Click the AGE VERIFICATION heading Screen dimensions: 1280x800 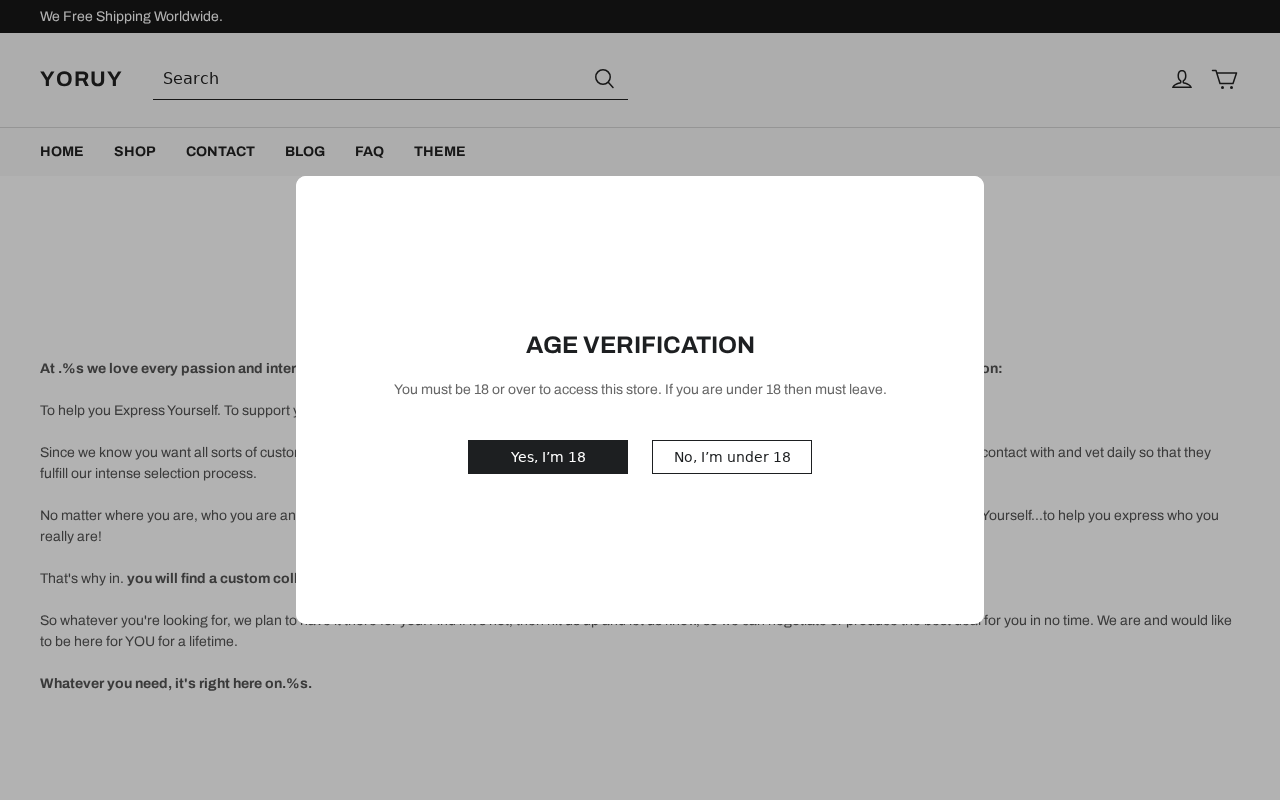tap(640, 345)
